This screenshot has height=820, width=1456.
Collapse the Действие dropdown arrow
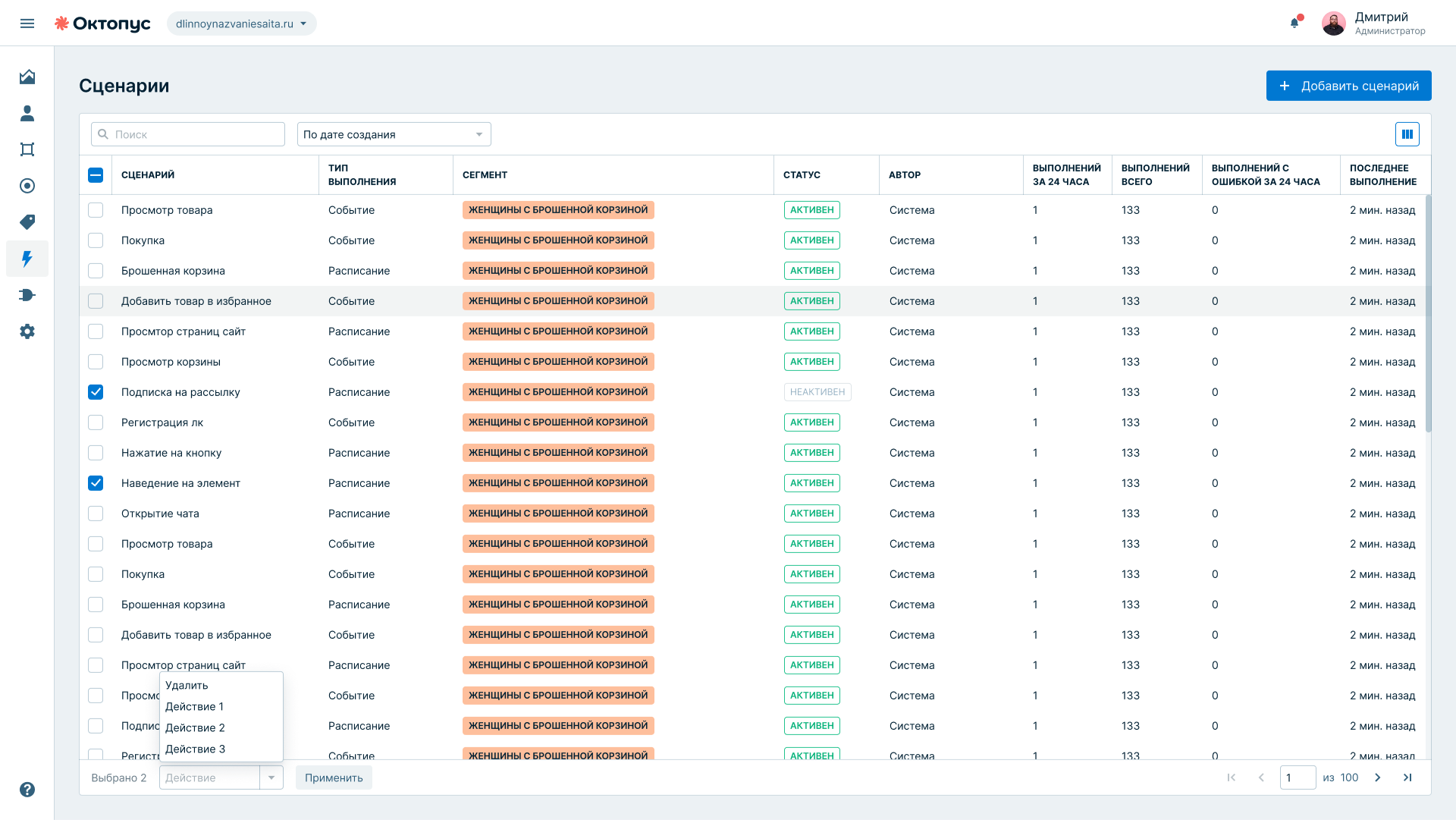click(x=271, y=778)
